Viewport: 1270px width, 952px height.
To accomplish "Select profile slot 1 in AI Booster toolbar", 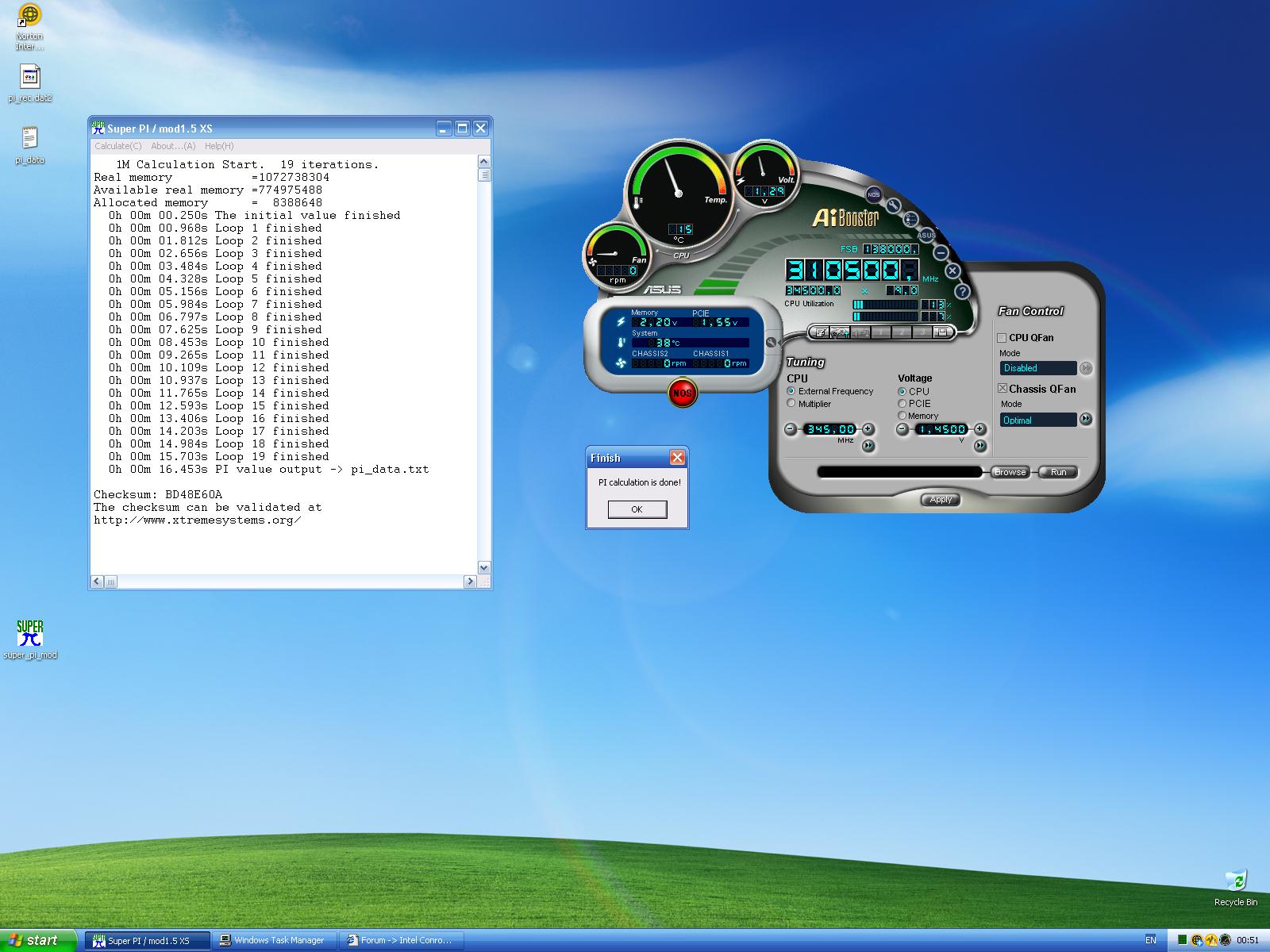I will [x=881, y=332].
